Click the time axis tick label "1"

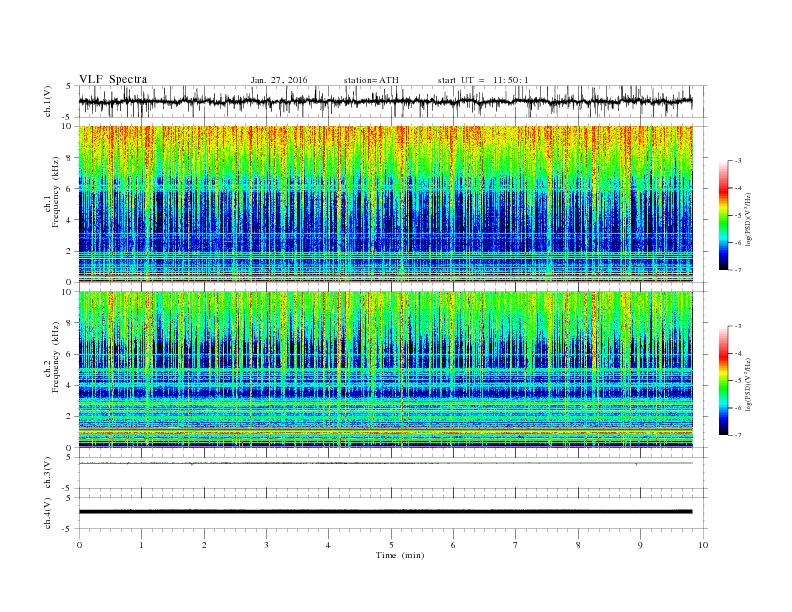[141, 545]
